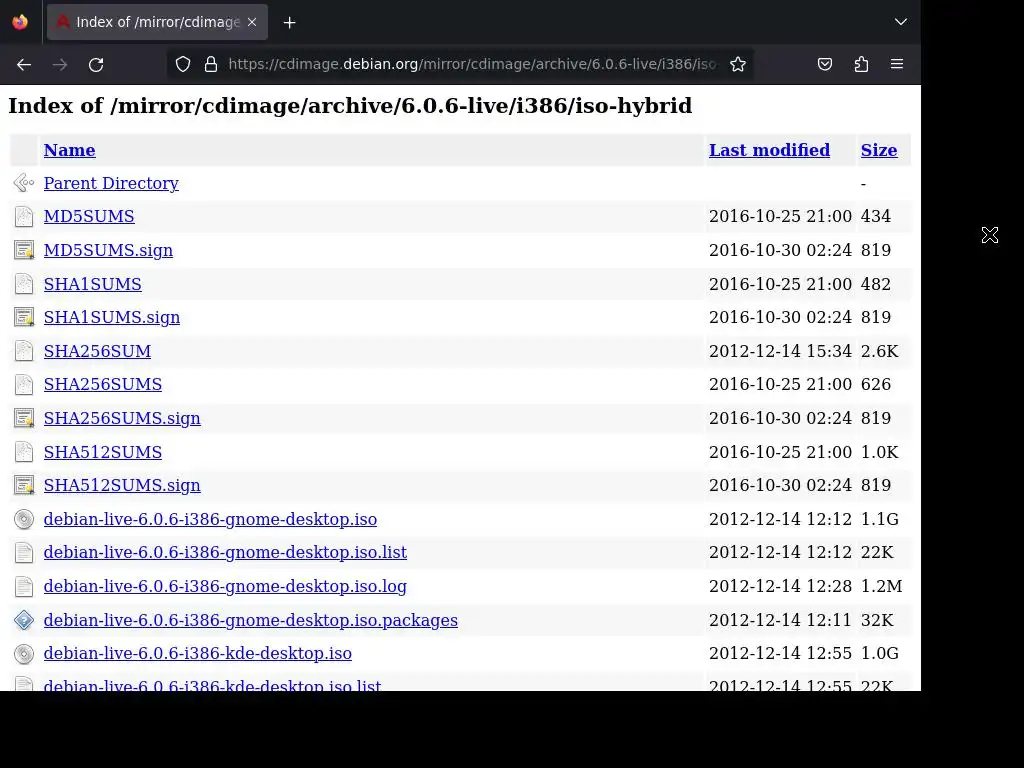Open the SHA256SUMS file link
Image resolution: width=1024 pixels, height=768 pixels.
[103, 385]
